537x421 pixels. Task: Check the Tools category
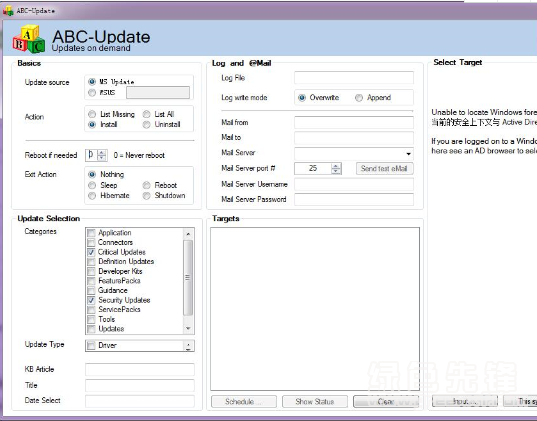click(x=91, y=319)
